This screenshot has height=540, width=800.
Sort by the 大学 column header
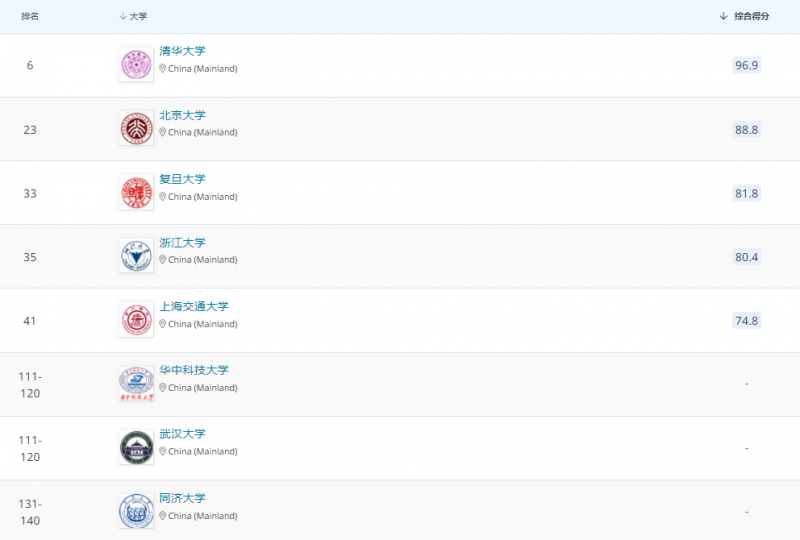tap(133, 16)
